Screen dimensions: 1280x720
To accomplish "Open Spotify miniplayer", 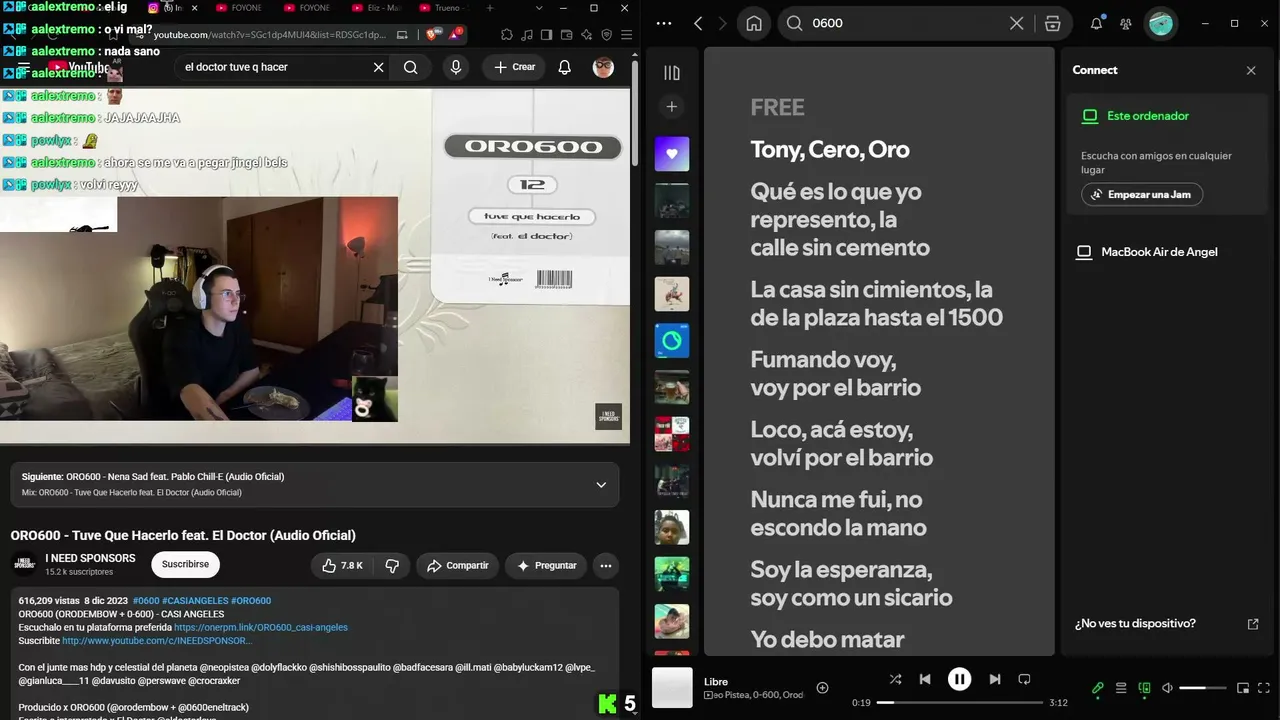I will point(1243,688).
